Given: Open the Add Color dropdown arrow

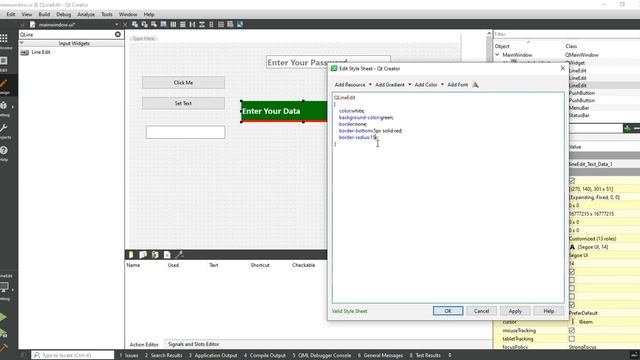Looking at the screenshot, I should coord(442,84).
